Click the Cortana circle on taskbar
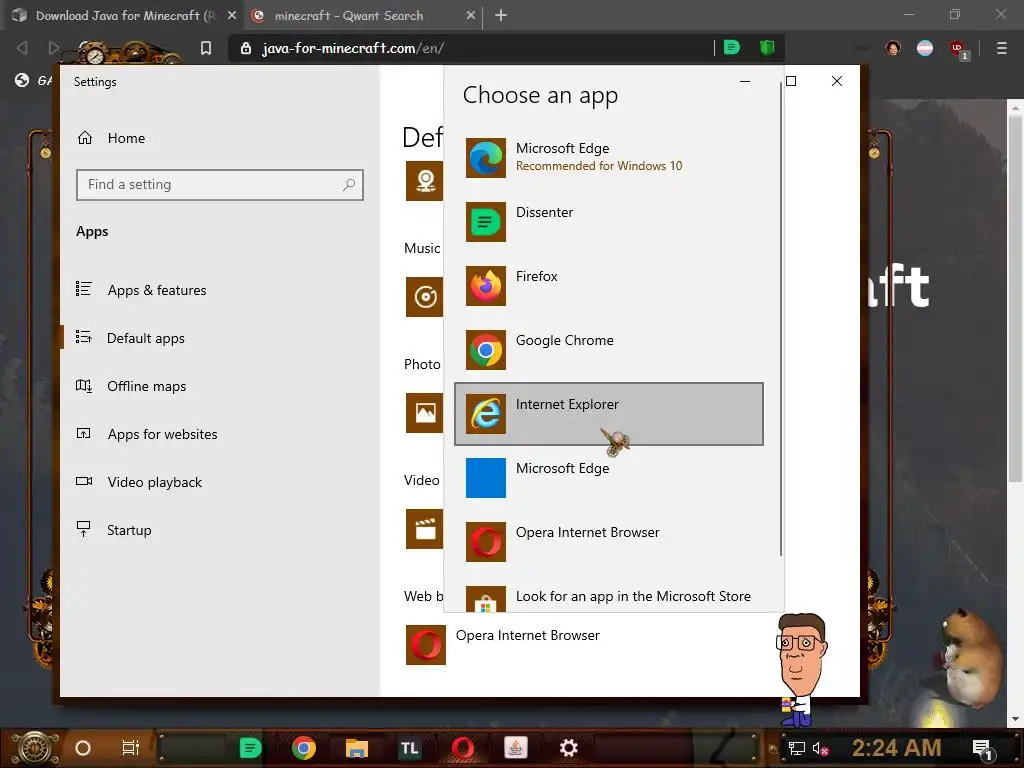 83,748
